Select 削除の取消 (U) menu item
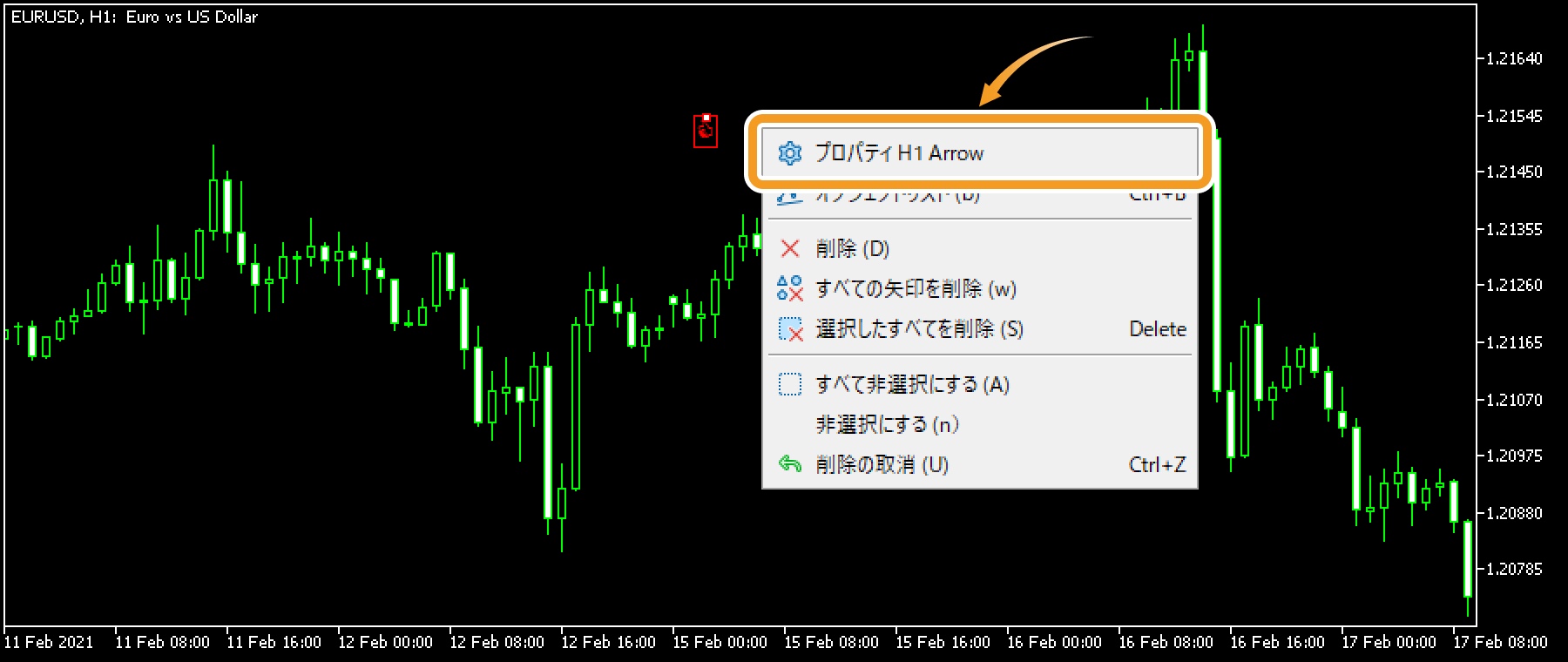This screenshot has height=662, width=1568. coord(979,464)
